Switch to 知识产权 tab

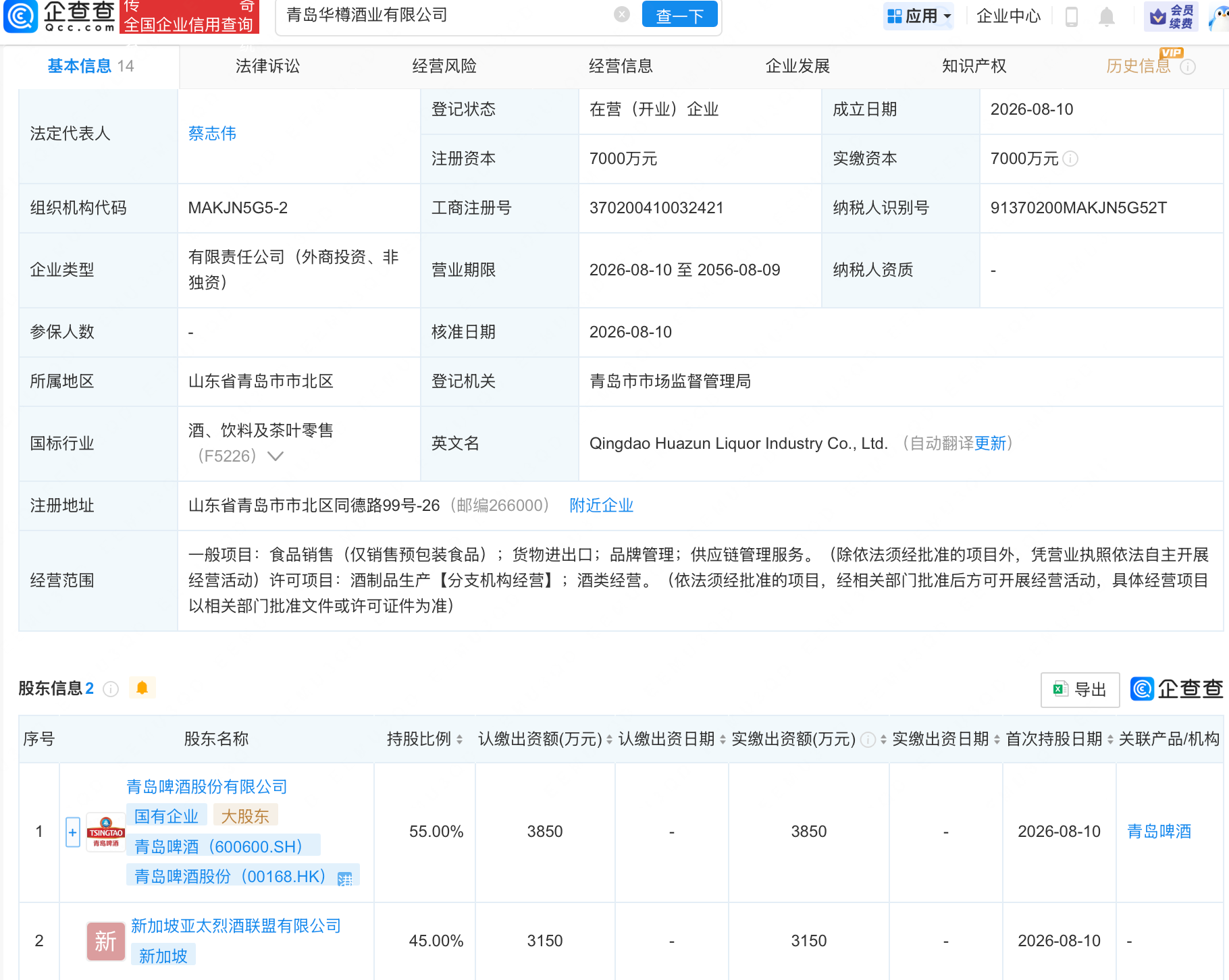[x=974, y=66]
